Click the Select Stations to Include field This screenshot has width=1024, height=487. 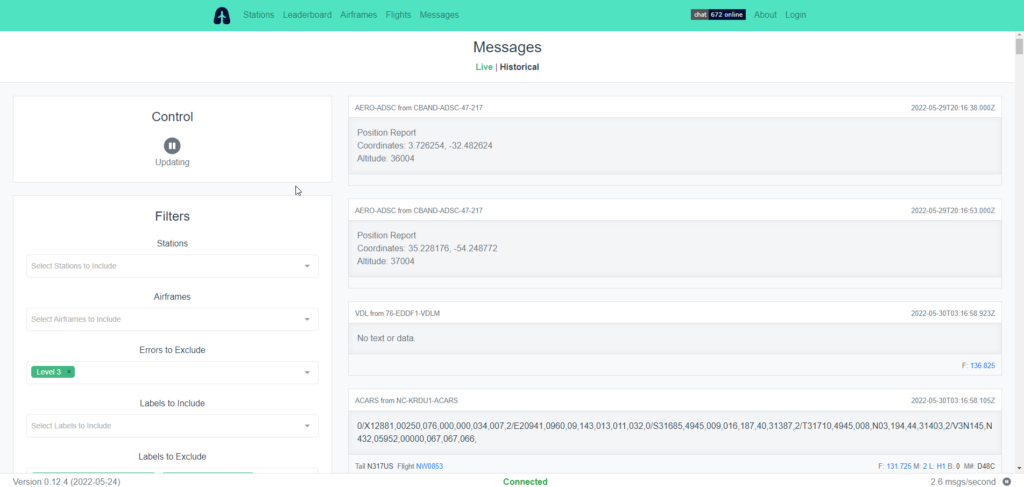[172, 266]
